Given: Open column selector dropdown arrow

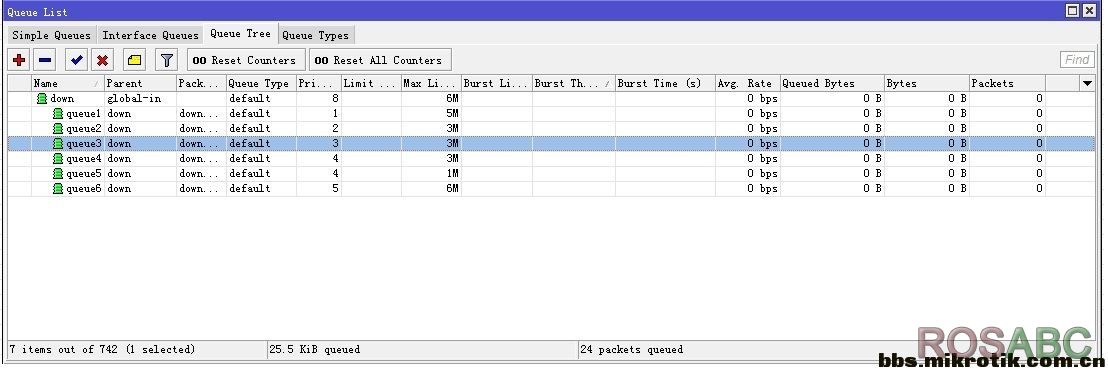Looking at the screenshot, I should click(x=1087, y=83).
